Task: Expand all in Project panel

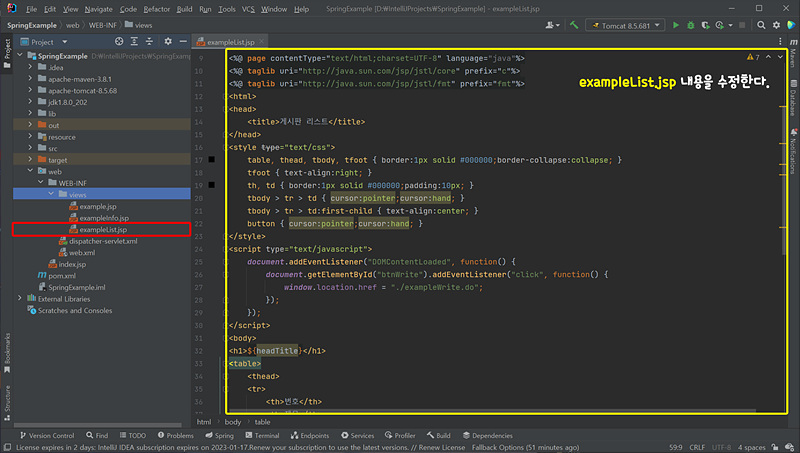Action: click(134, 41)
